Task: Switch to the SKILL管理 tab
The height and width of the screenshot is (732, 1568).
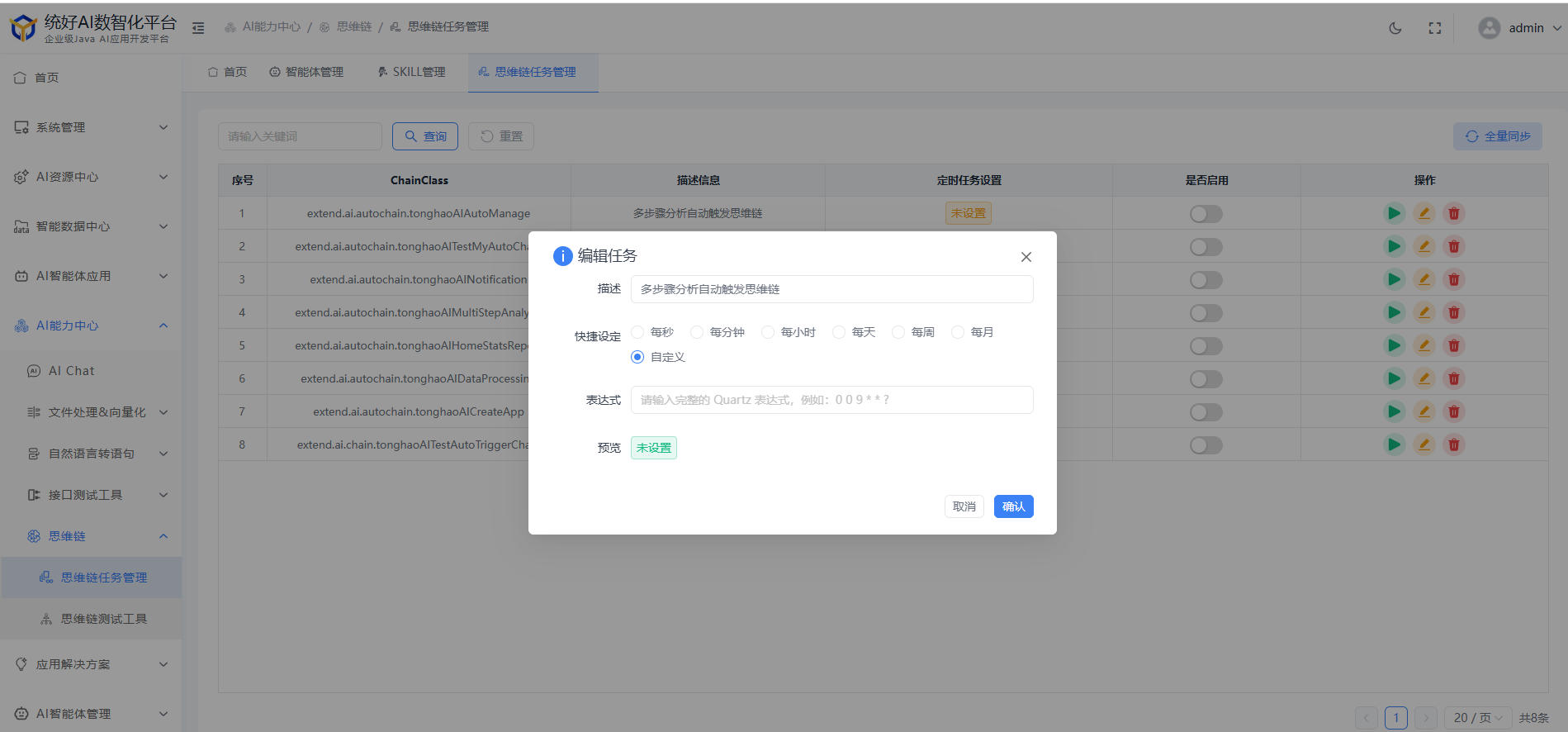Action: pyautogui.click(x=411, y=72)
